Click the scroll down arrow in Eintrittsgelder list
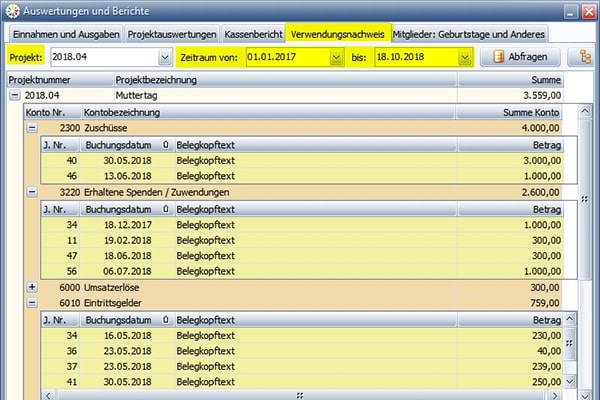The height and width of the screenshot is (400, 600). 571,382
